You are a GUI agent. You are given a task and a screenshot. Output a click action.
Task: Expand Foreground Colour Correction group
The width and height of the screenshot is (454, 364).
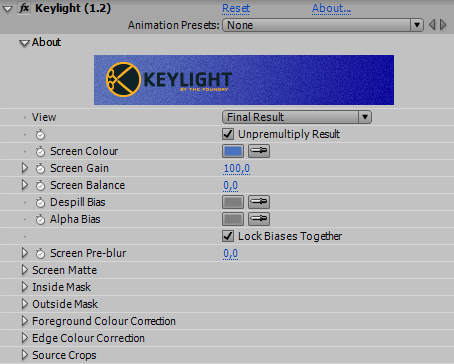(24, 321)
